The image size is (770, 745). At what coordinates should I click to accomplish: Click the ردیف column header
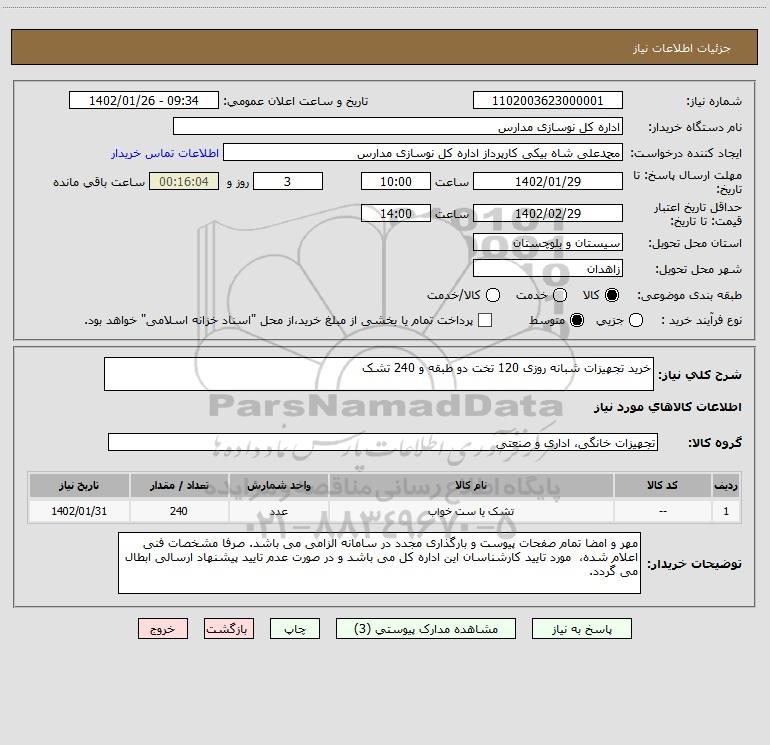[x=726, y=486]
